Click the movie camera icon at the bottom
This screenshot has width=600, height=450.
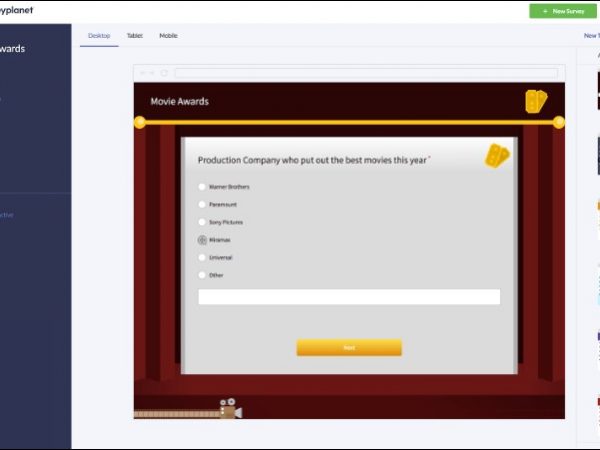tap(231, 409)
